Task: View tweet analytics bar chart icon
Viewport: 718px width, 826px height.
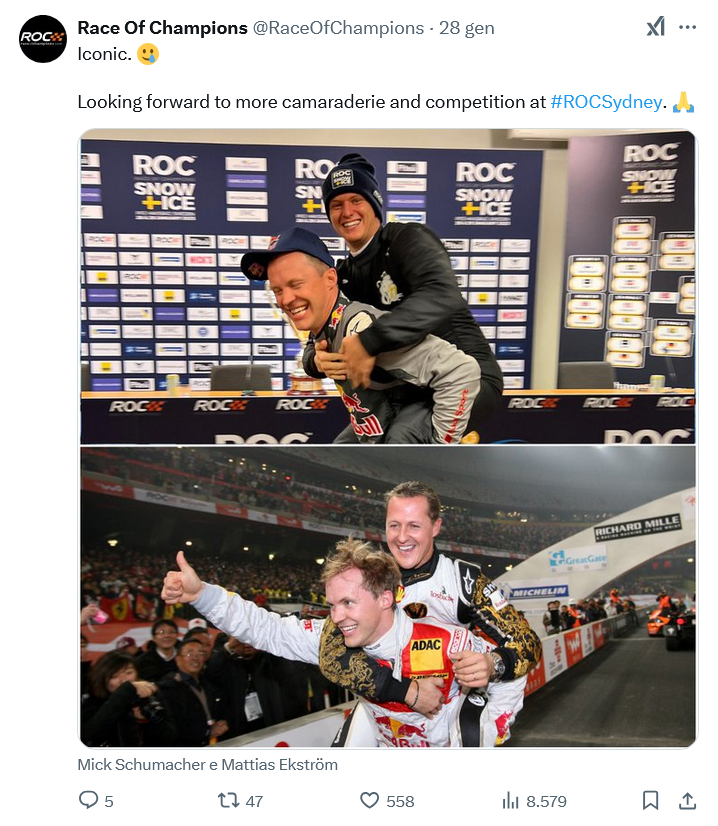Action: click(510, 801)
